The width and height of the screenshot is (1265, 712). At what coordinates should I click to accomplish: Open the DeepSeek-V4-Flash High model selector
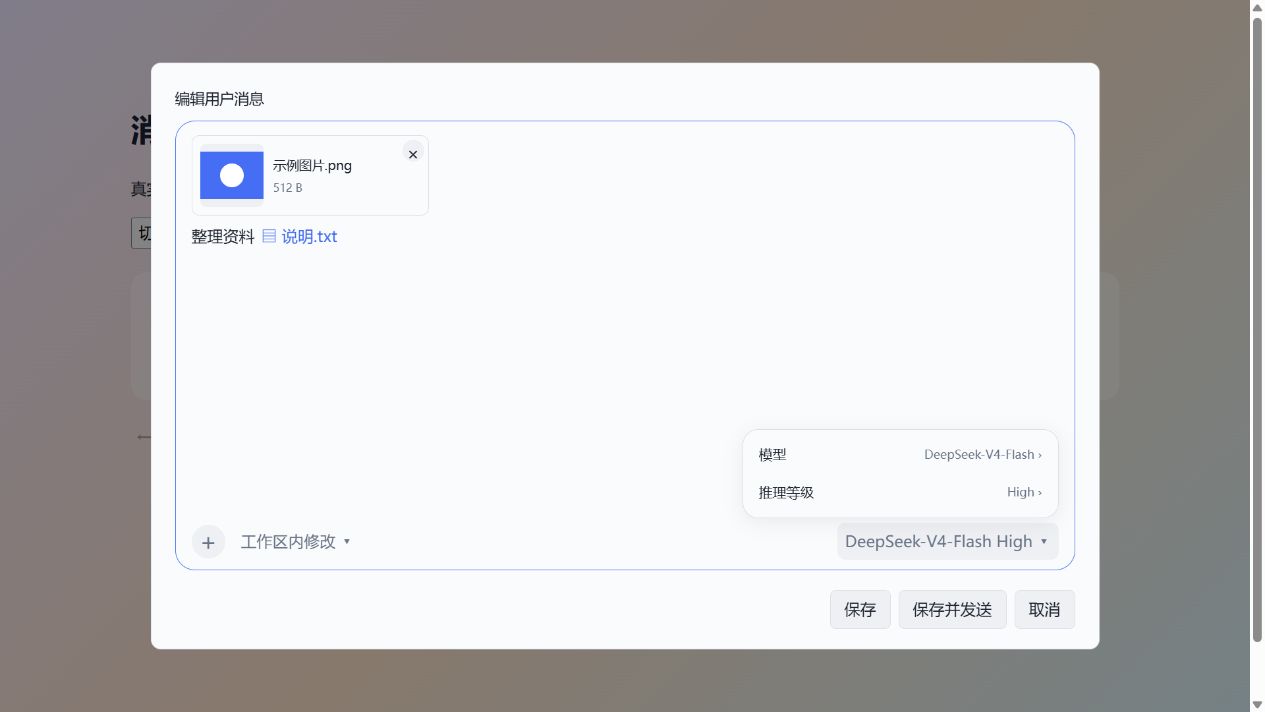coord(947,541)
